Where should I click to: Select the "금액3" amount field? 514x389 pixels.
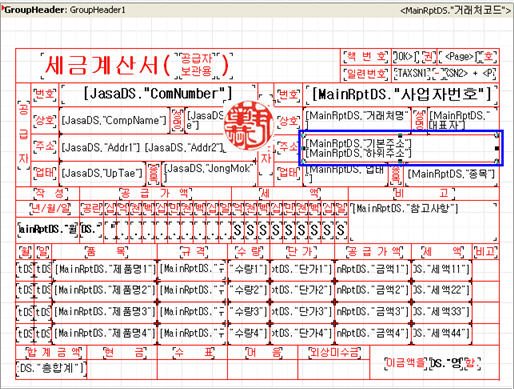coord(372,312)
